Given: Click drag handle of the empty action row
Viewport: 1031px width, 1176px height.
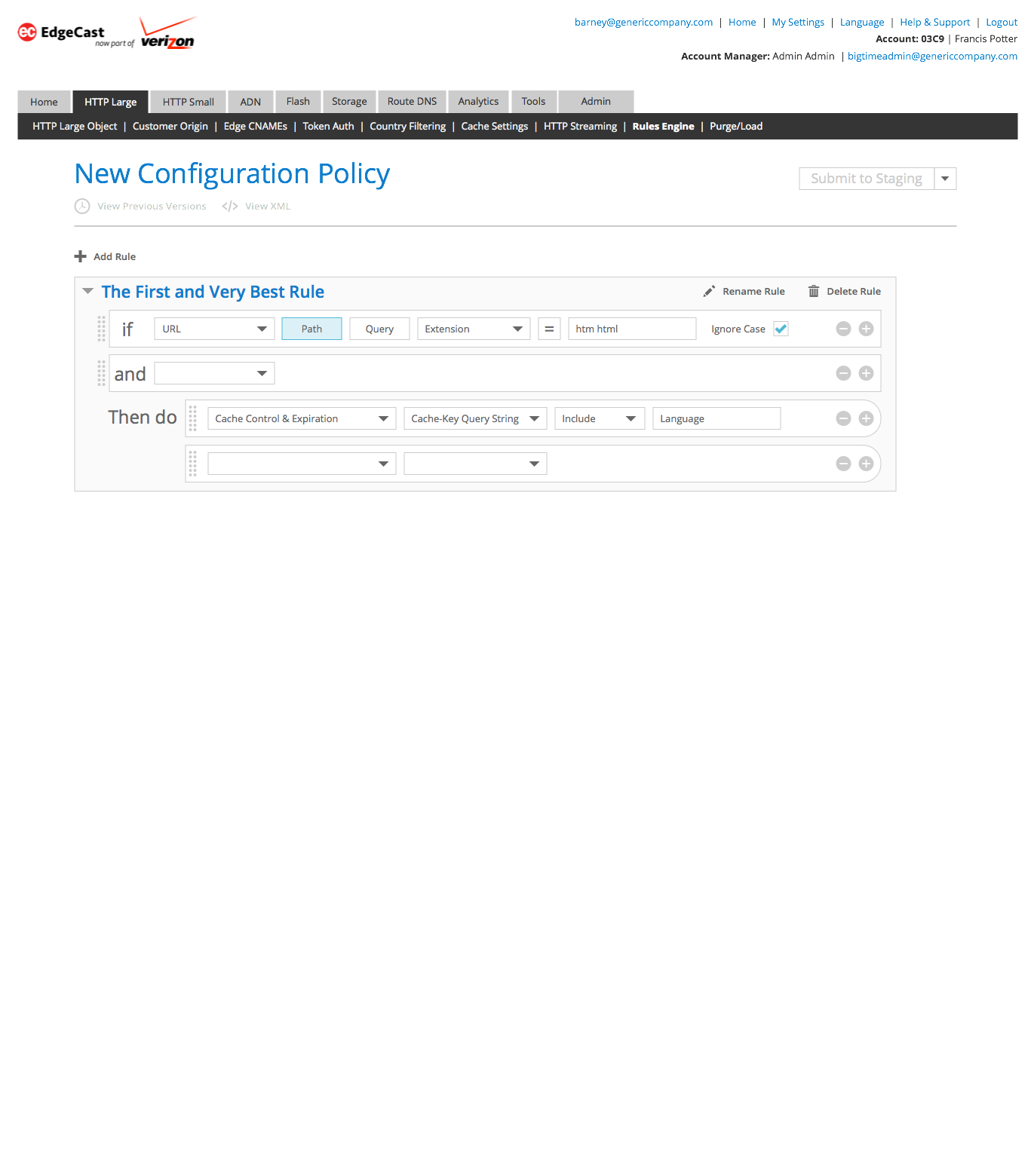Looking at the screenshot, I should click(192, 464).
